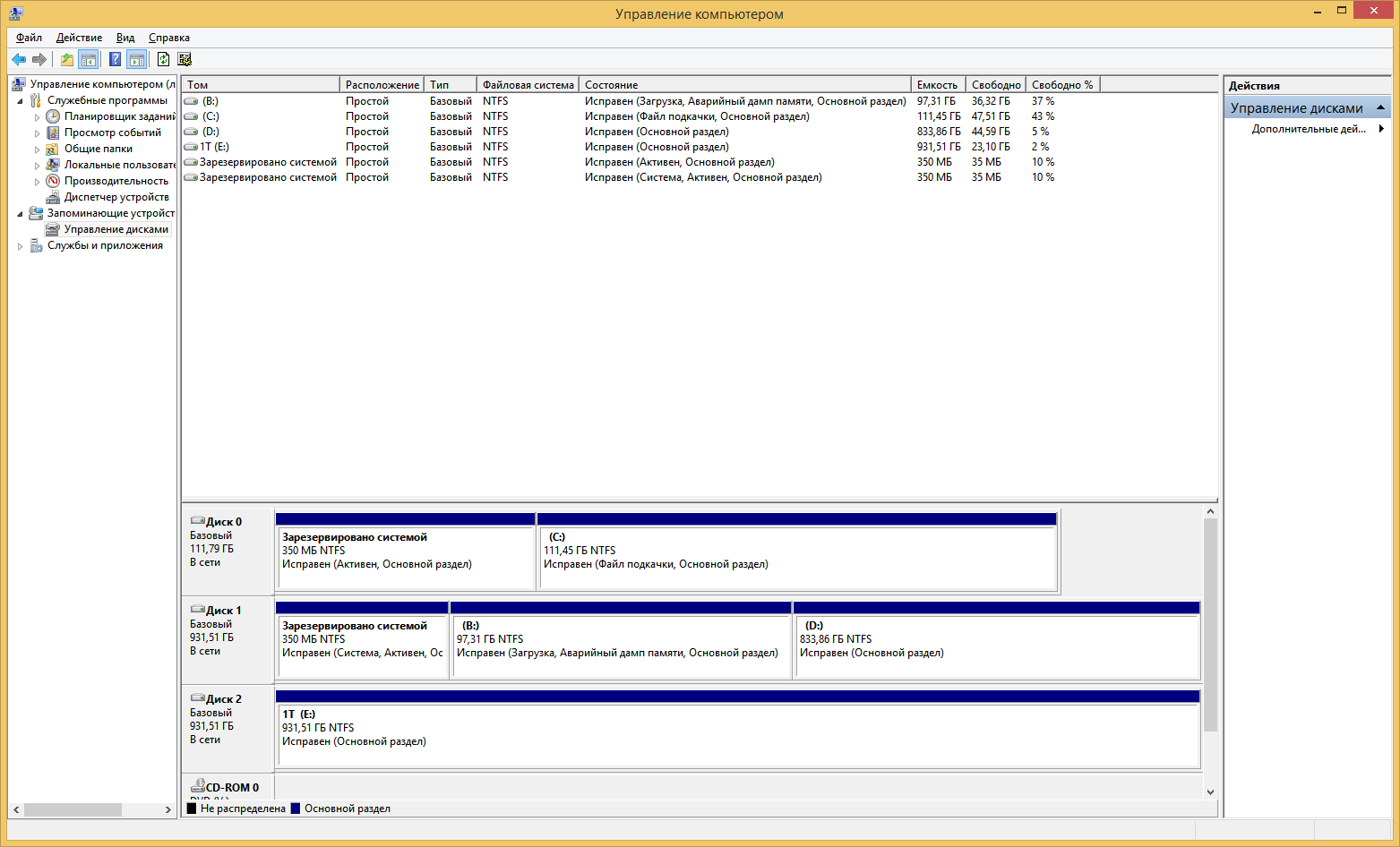Click the blue Help question mark icon
Screen dimensions: 1400x847
click(115, 59)
